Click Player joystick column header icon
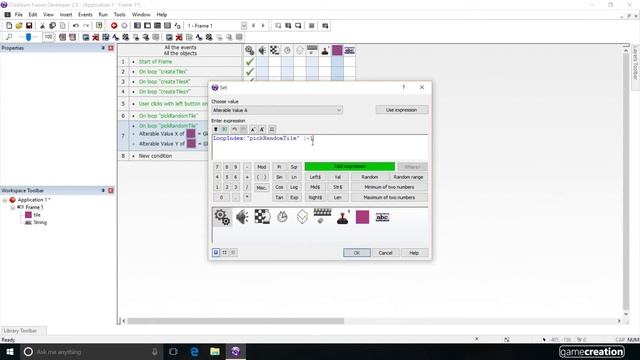Image resolution: width=640 pixels, height=360 pixels. pyautogui.click(x=325, y=50)
